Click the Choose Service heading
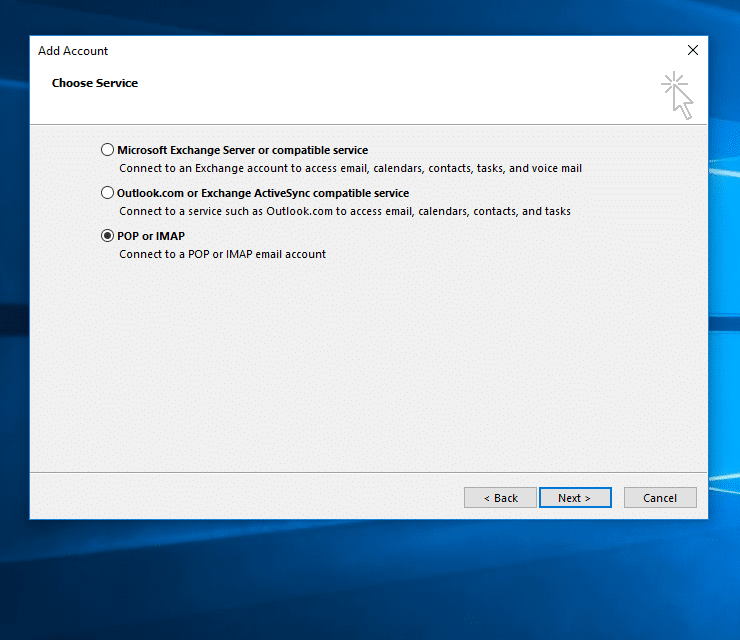The width and height of the screenshot is (740, 640). 95,83
